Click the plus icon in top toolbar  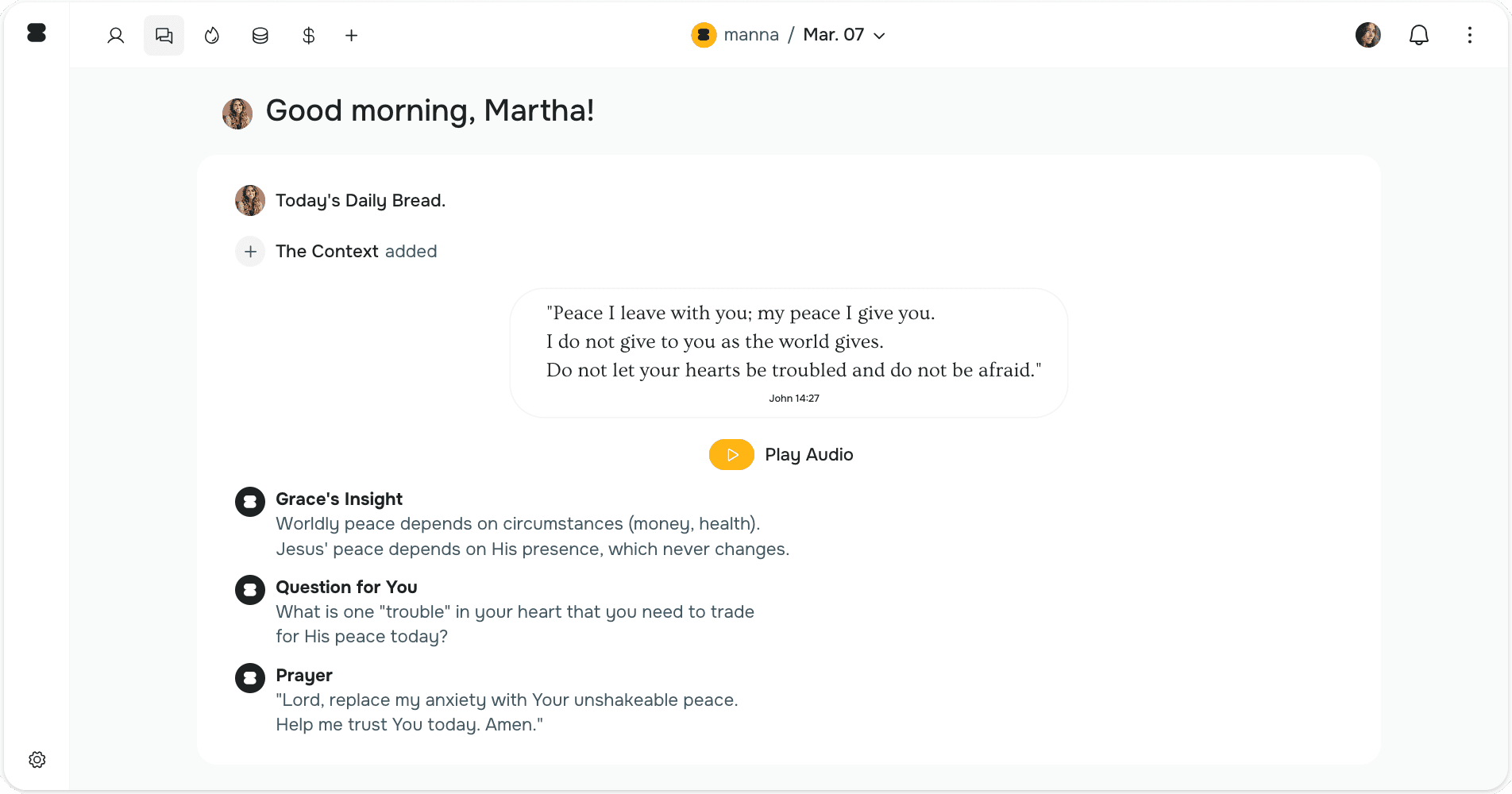352,36
